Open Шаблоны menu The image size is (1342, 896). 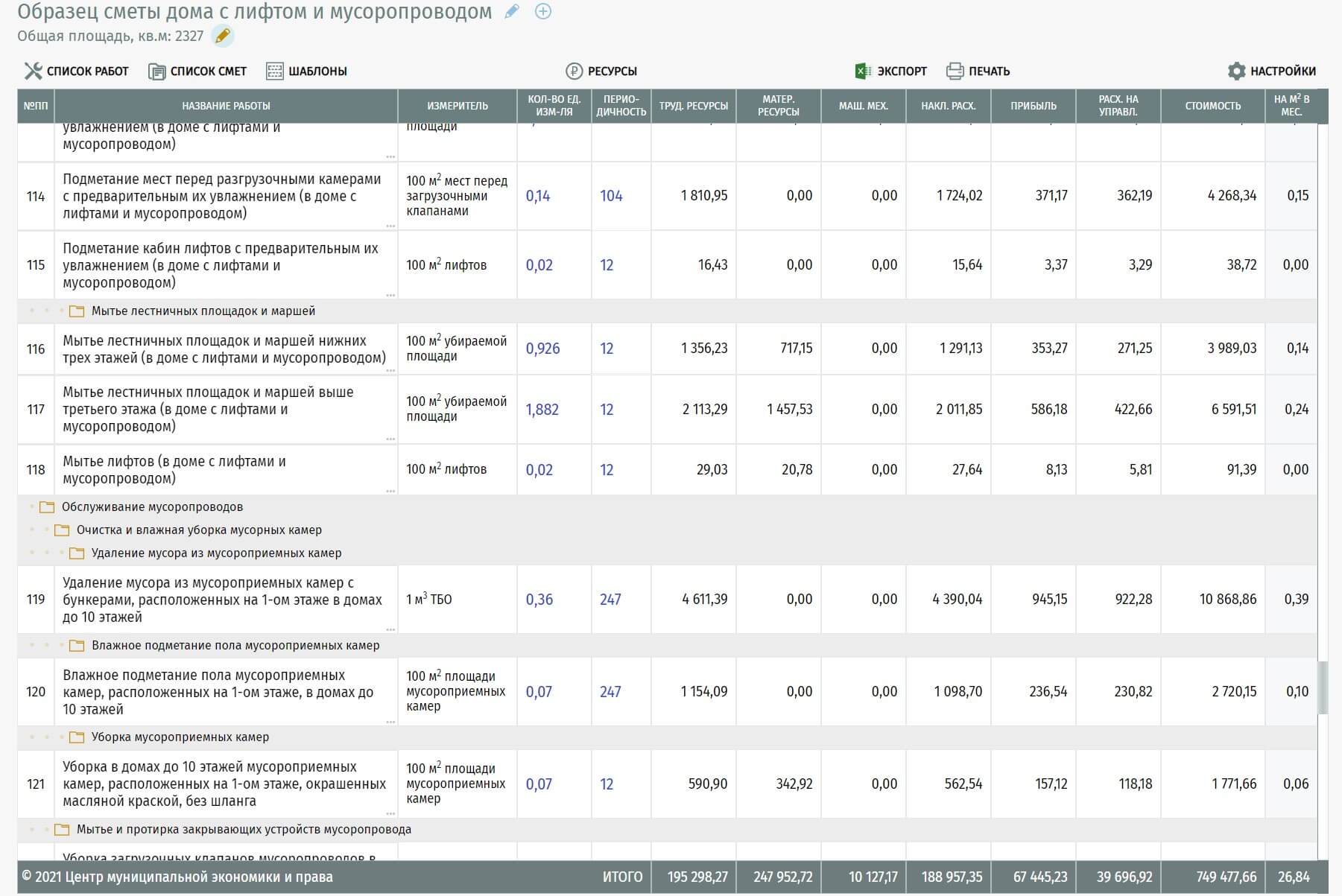pyautogui.click(x=317, y=72)
